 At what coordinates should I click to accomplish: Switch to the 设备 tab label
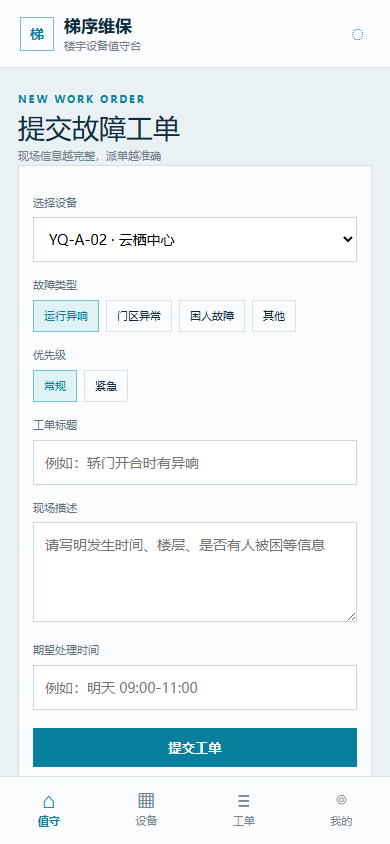coord(146,821)
